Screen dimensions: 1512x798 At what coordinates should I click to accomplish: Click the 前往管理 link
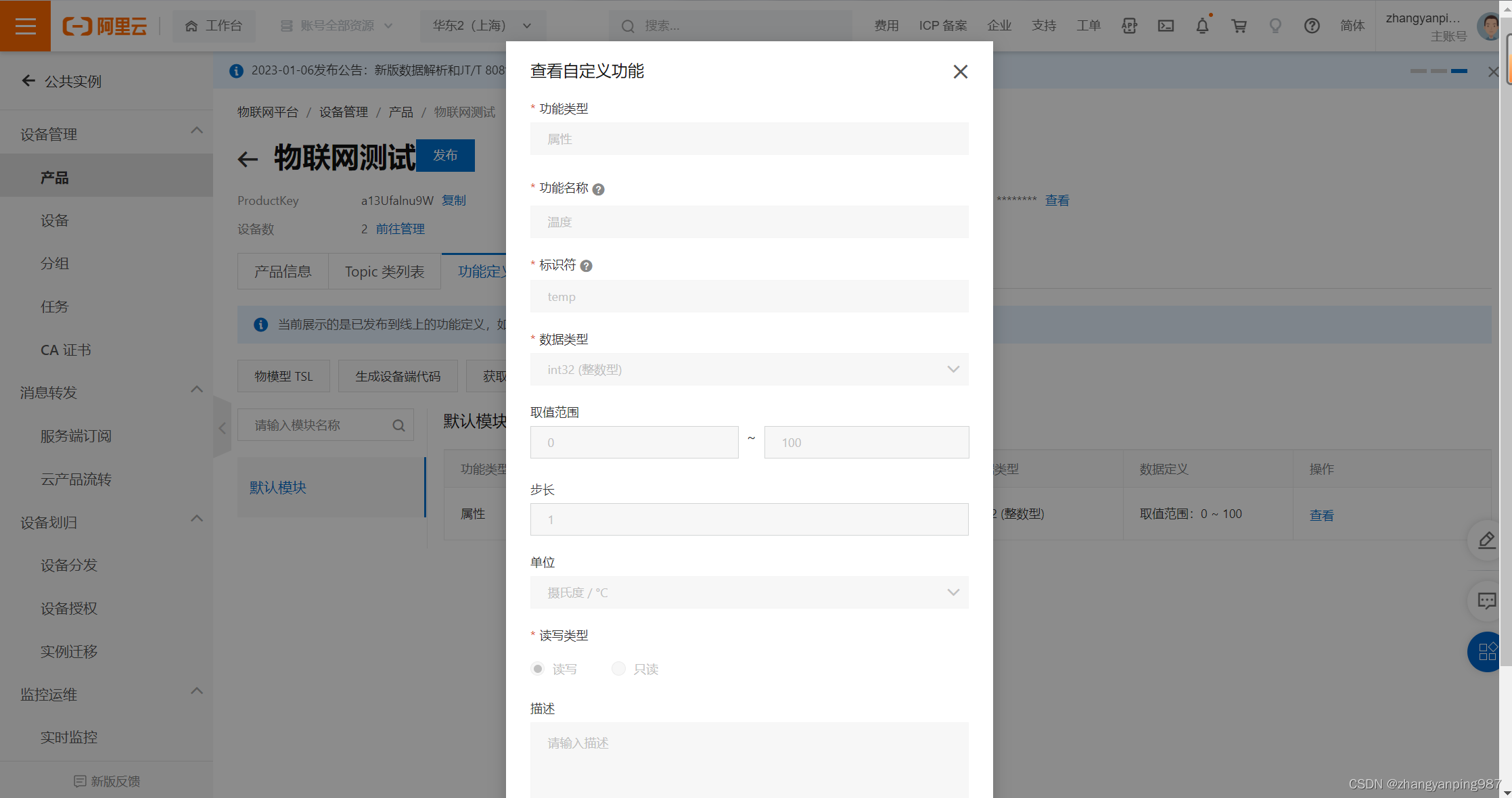[x=400, y=229]
